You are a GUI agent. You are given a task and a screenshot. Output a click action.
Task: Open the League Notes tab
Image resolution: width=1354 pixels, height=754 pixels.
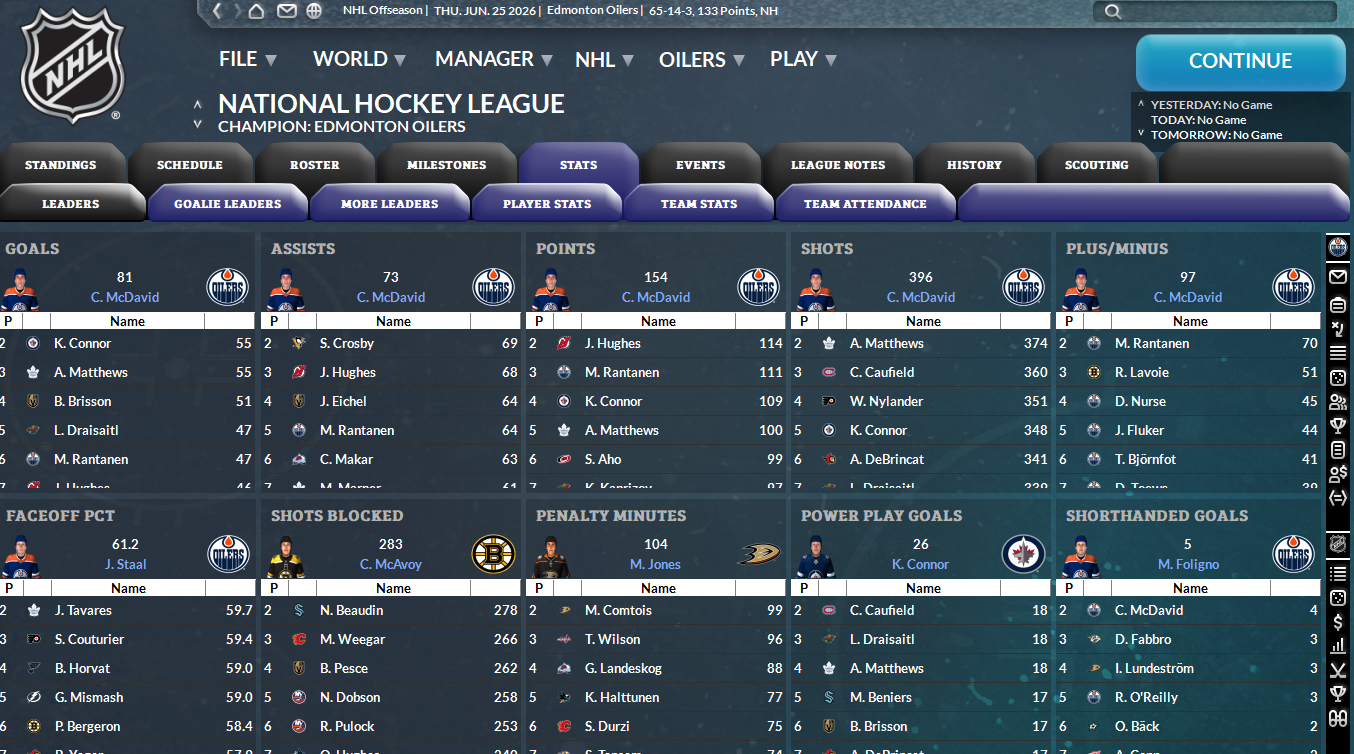[x=838, y=165]
